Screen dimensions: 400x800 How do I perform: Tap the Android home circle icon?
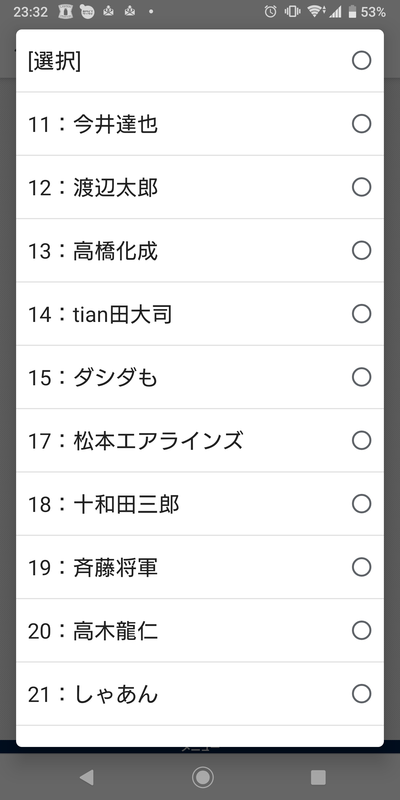[203, 778]
